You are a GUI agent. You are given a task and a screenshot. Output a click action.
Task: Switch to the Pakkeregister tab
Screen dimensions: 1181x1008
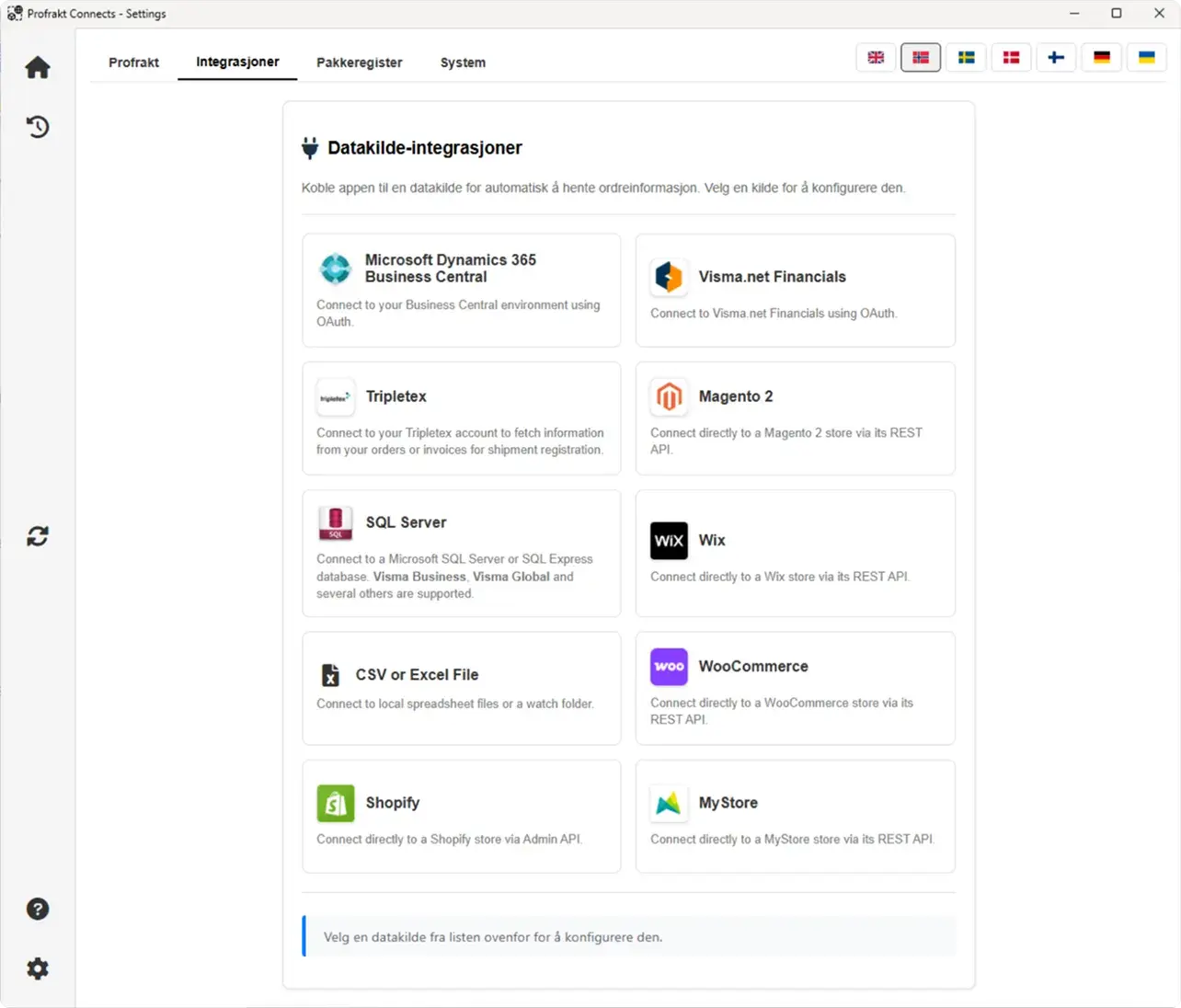click(359, 63)
